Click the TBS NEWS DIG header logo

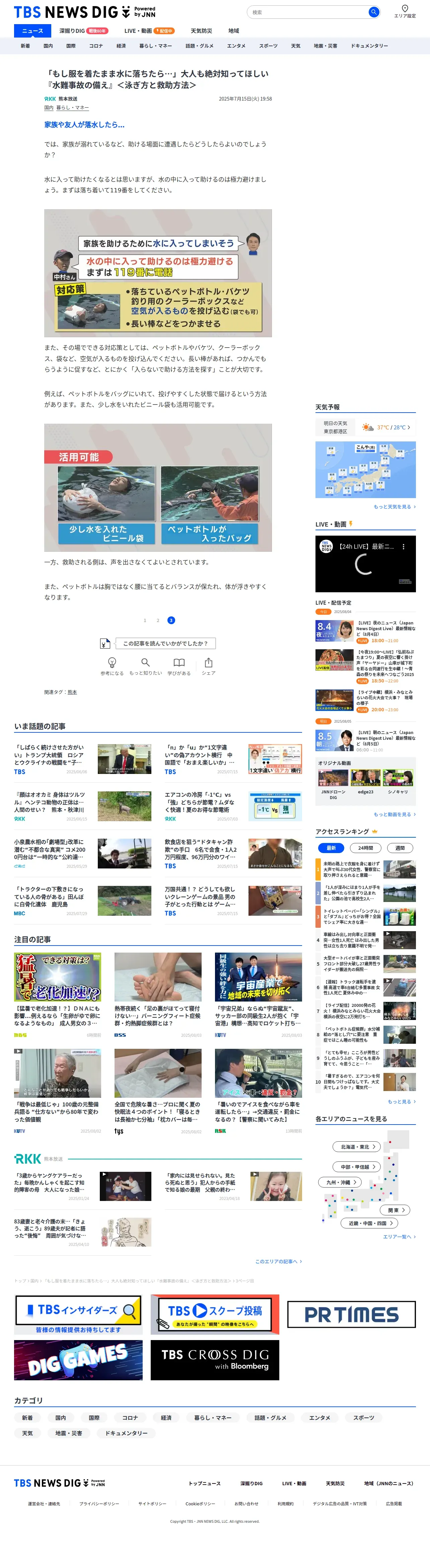click(x=84, y=12)
